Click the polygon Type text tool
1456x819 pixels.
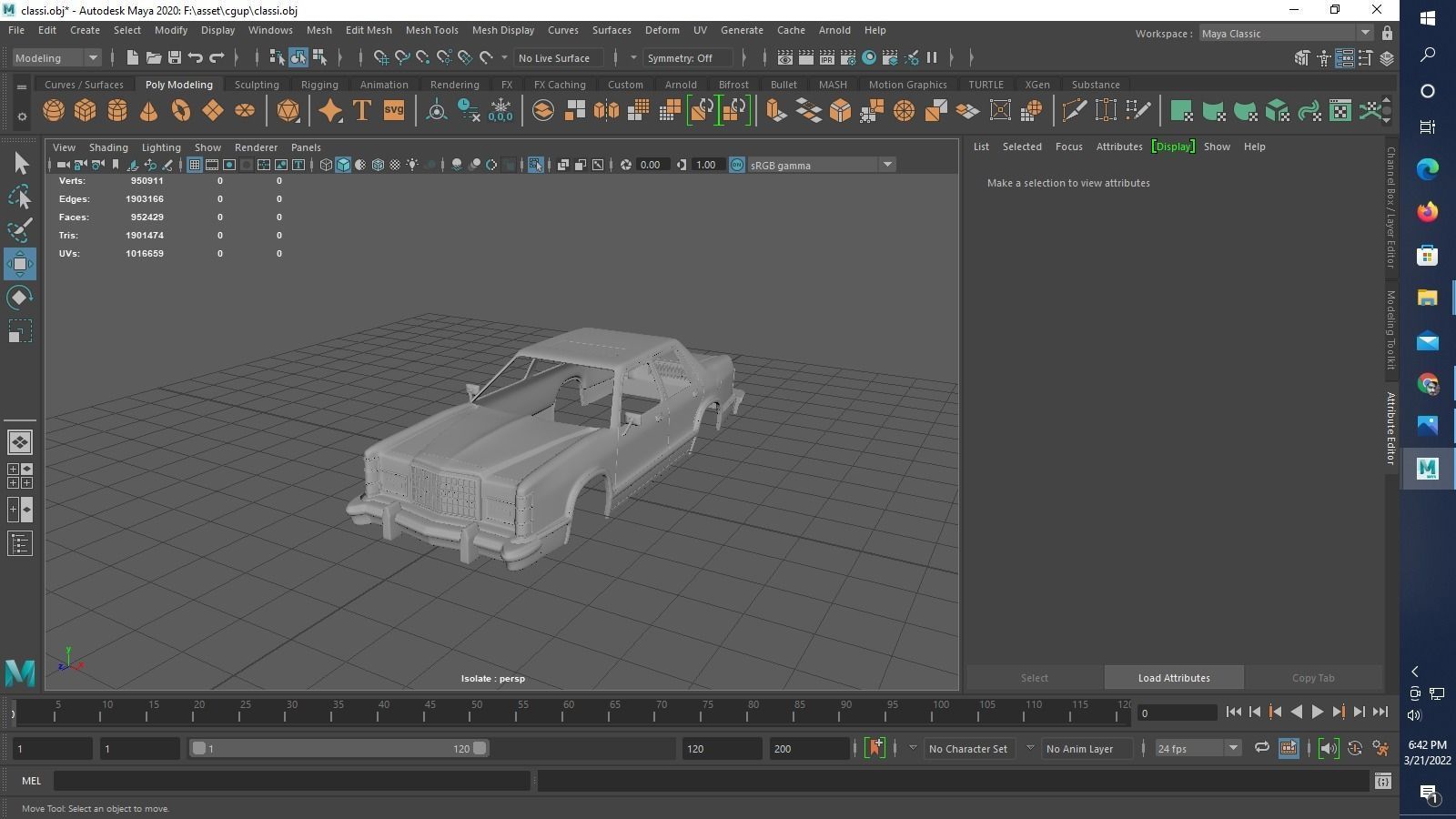[361, 111]
